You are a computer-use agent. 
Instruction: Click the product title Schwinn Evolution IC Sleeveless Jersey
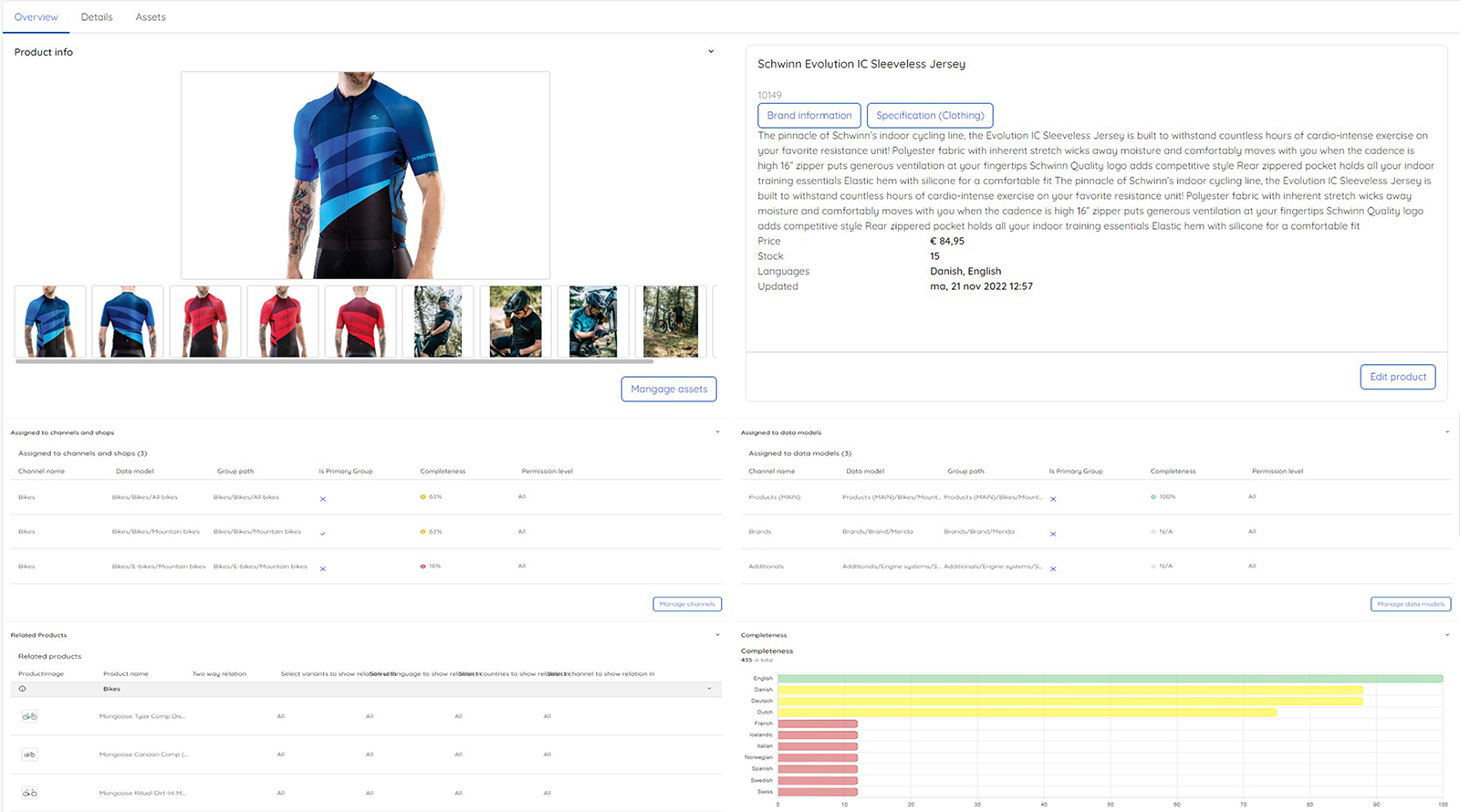point(861,64)
